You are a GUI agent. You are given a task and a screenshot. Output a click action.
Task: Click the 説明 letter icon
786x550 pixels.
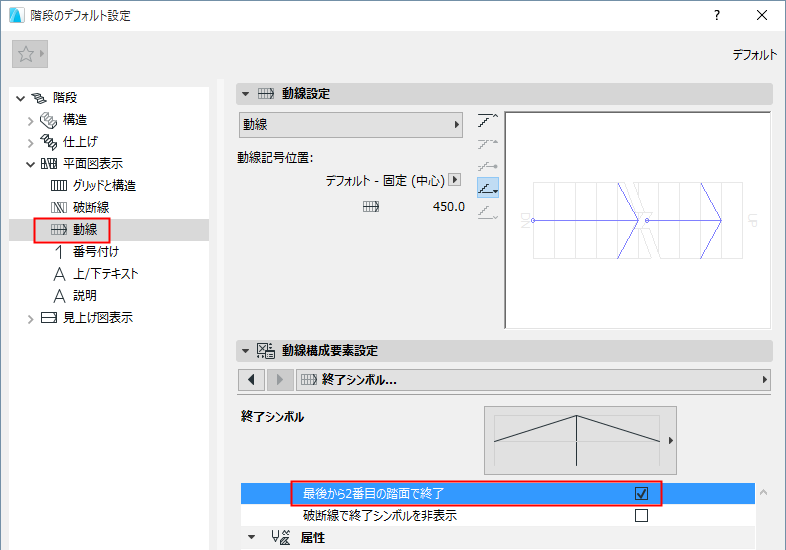(x=59, y=296)
